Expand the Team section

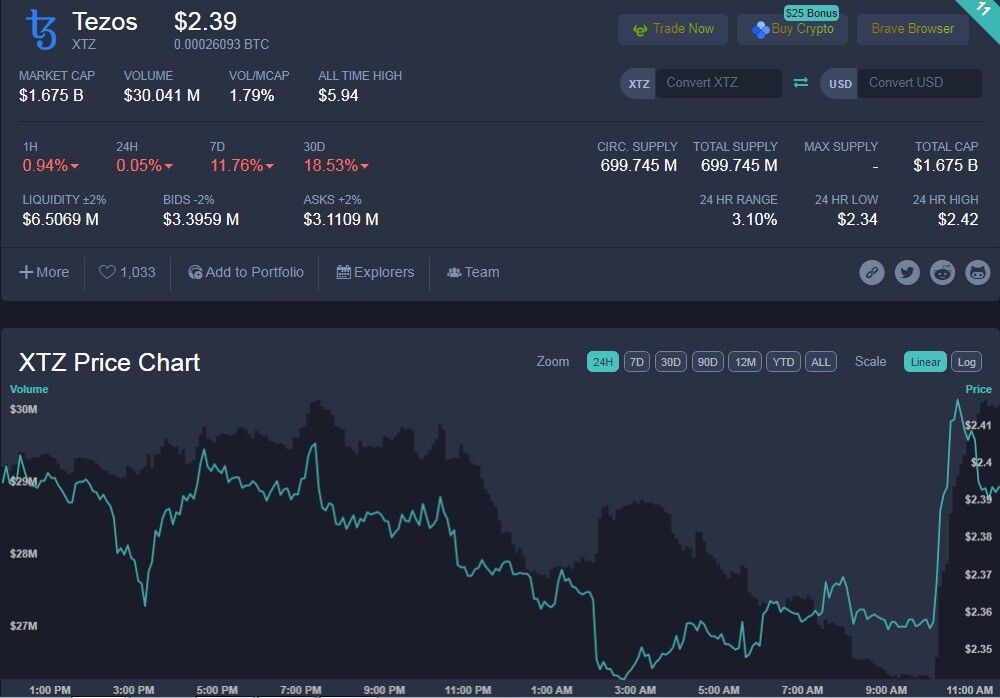click(x=473, y=272)
